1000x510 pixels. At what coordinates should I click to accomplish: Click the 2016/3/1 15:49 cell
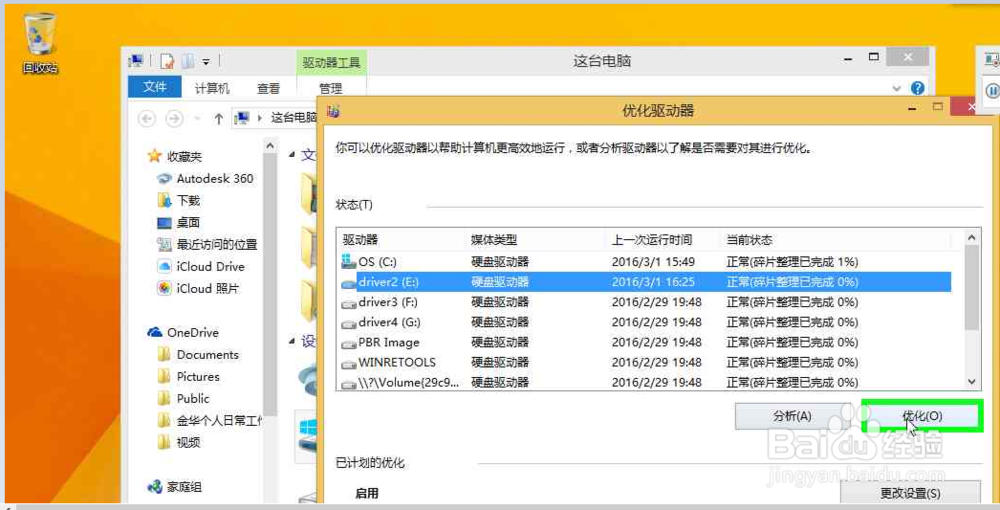pyautogui.click(x=653, y=262)
